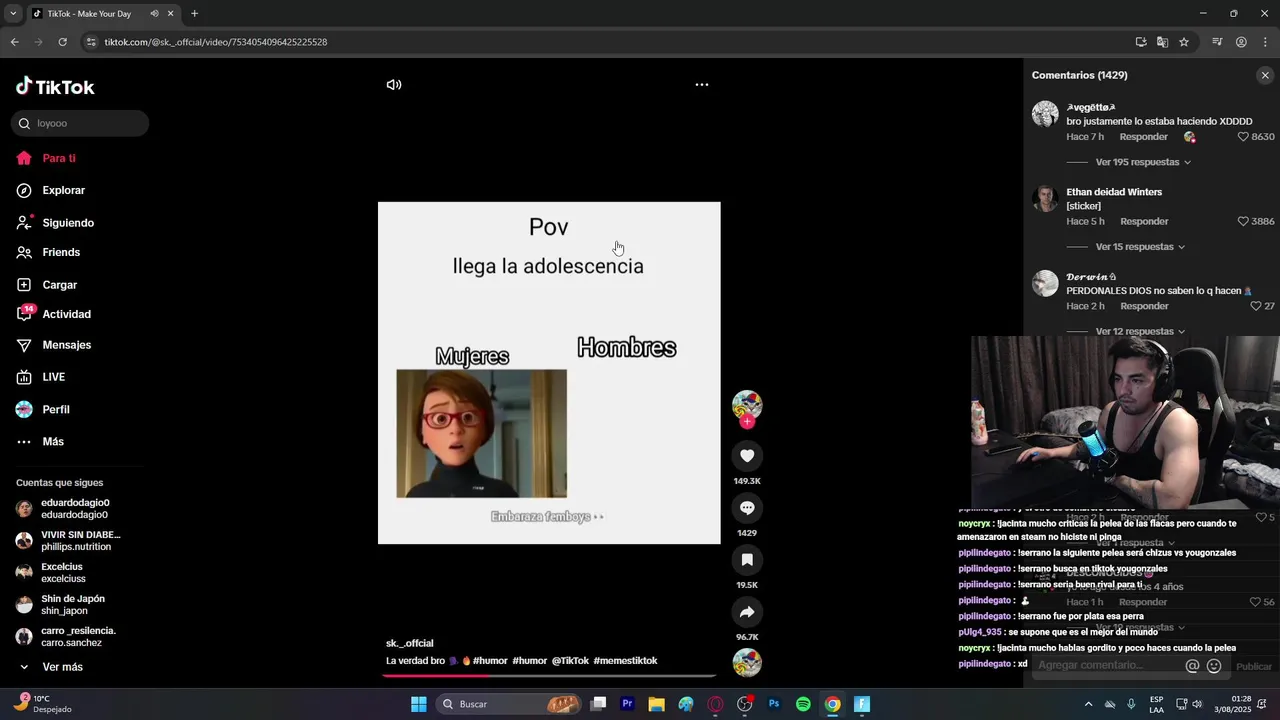Click the TikTok logo
Screen dimensions: 1280x720
click(x=55, y=87)
